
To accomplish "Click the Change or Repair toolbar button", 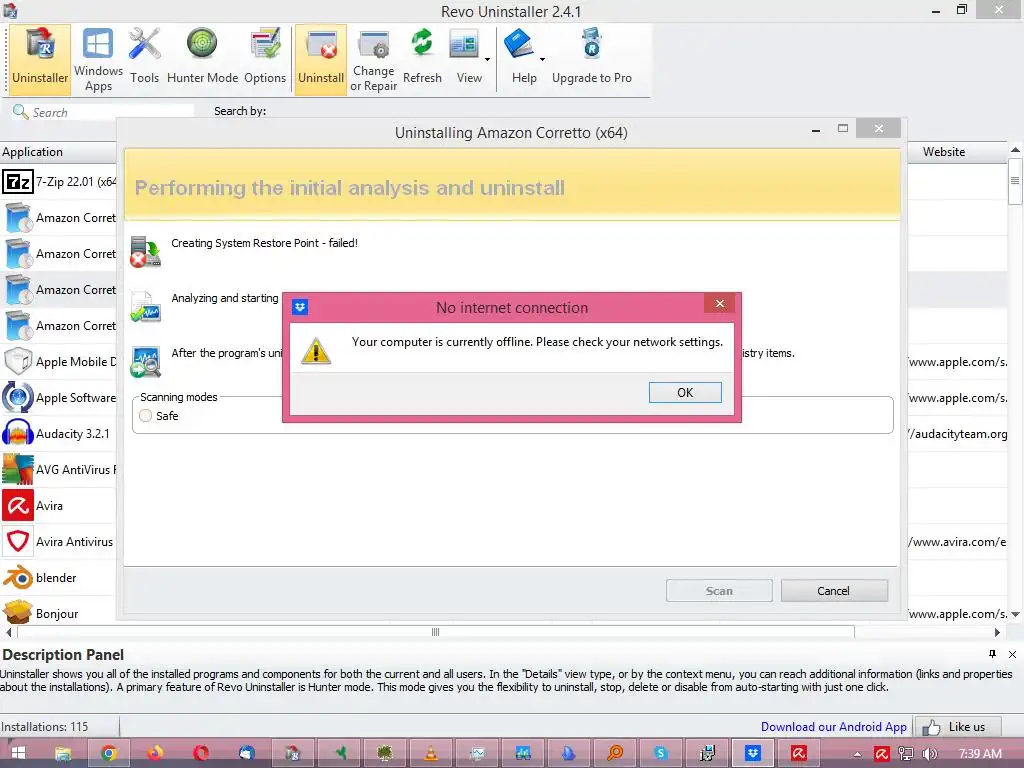I will point(374,59).
